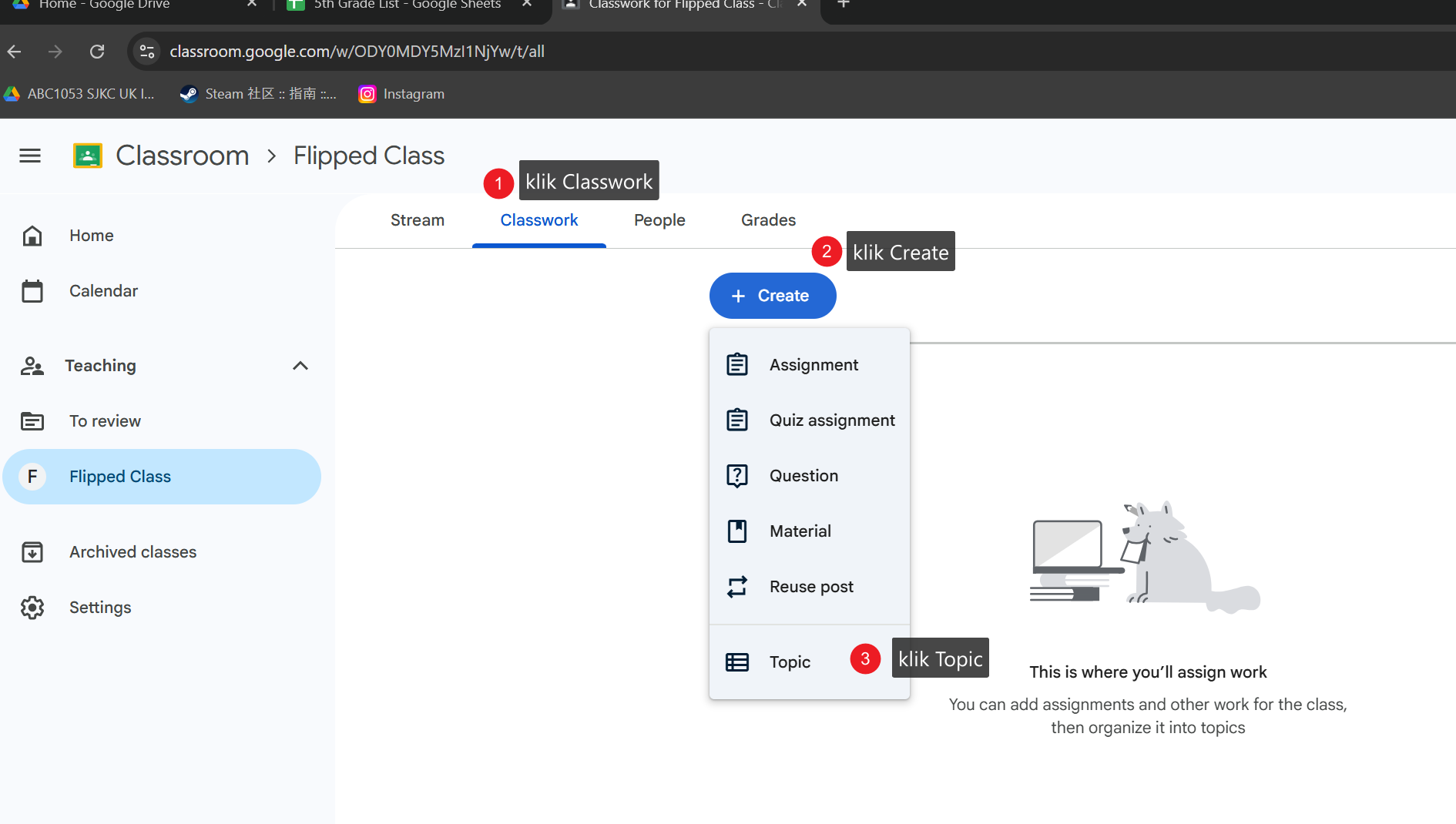Image resolution: width=1456 pixels, height=824 pixels.
Task: Open Settings gear icon
Action: pos(32,608)
